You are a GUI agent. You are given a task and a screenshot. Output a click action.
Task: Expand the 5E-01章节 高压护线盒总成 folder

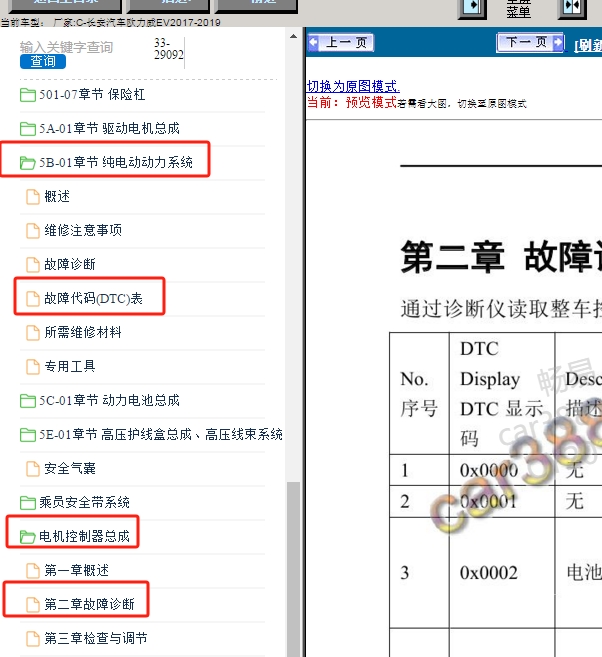(151, 435)
